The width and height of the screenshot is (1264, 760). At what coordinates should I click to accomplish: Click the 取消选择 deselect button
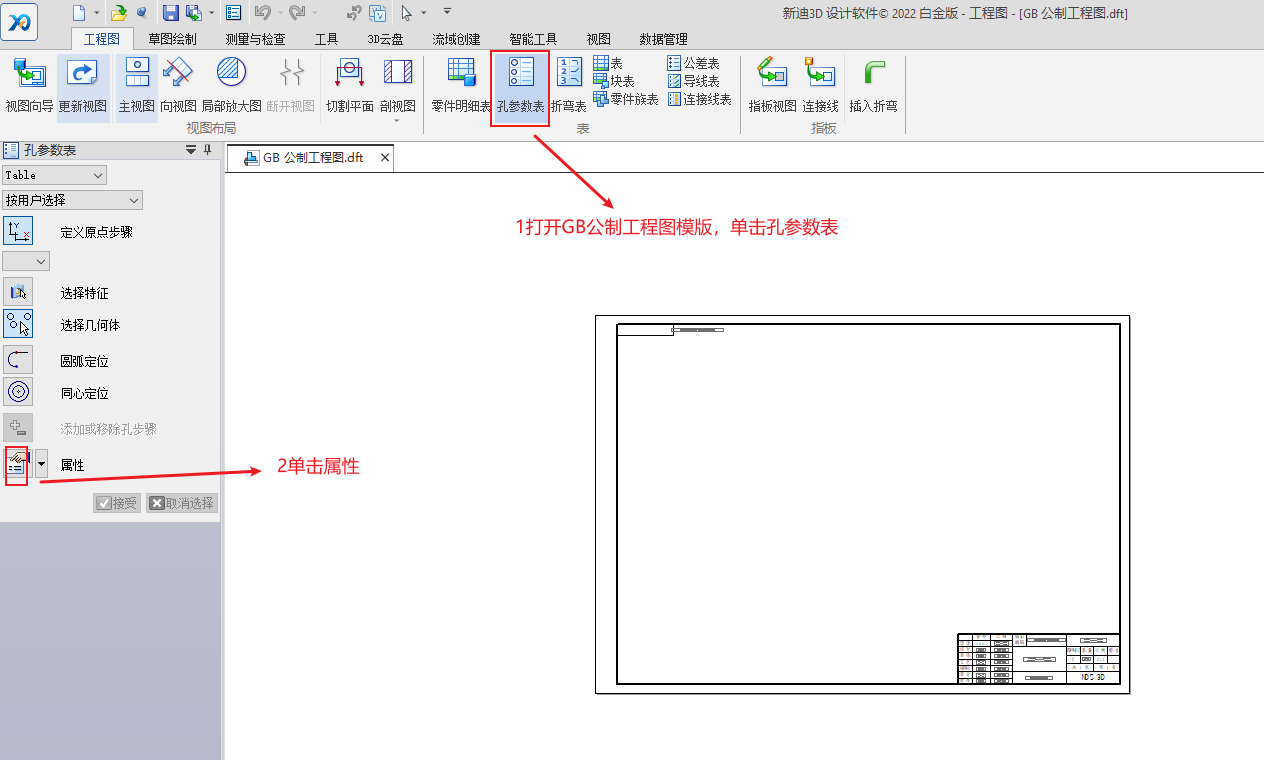click(182, 503)
